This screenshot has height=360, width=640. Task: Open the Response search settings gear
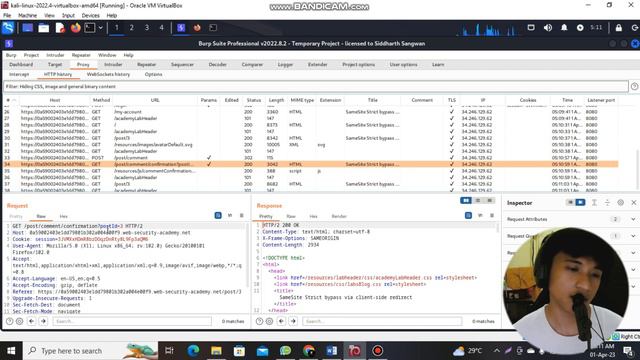click(269, 322)
